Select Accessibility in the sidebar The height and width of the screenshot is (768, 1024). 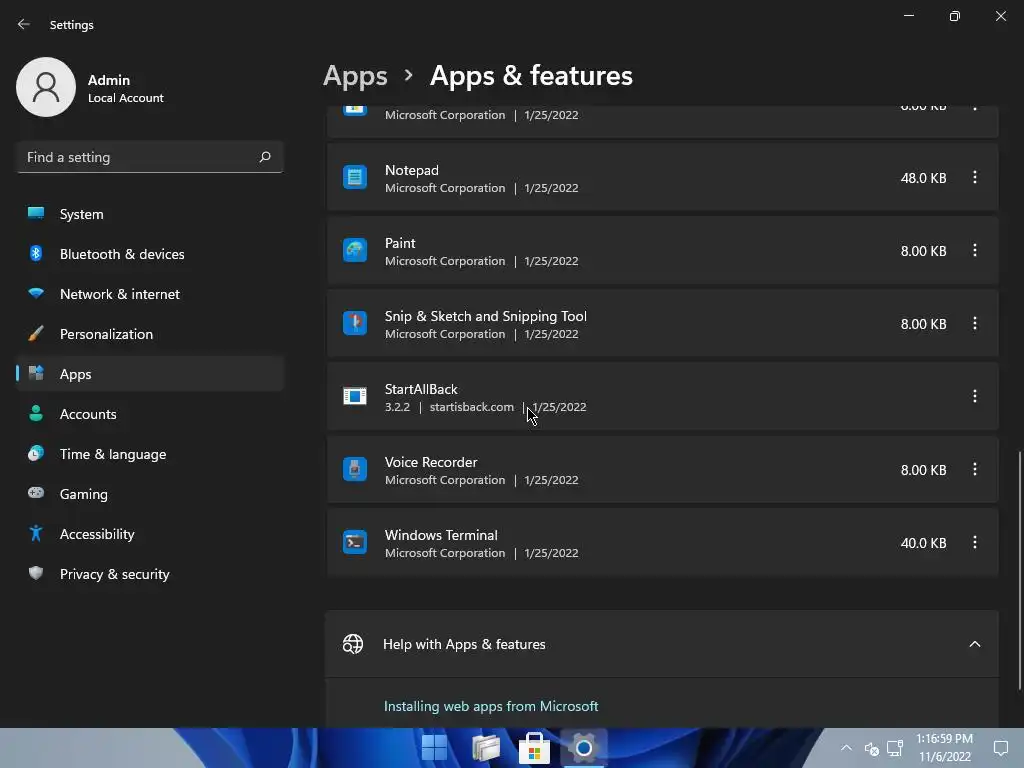(150, 534)
